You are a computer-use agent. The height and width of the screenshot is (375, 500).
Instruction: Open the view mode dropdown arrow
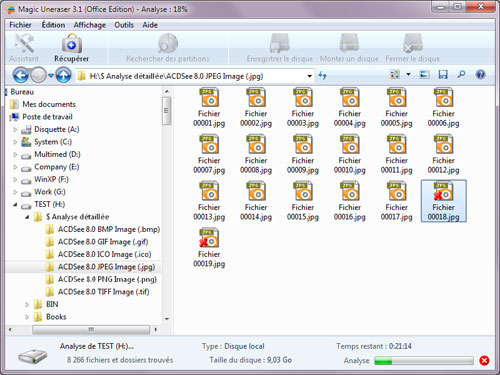tap(408, 74)
